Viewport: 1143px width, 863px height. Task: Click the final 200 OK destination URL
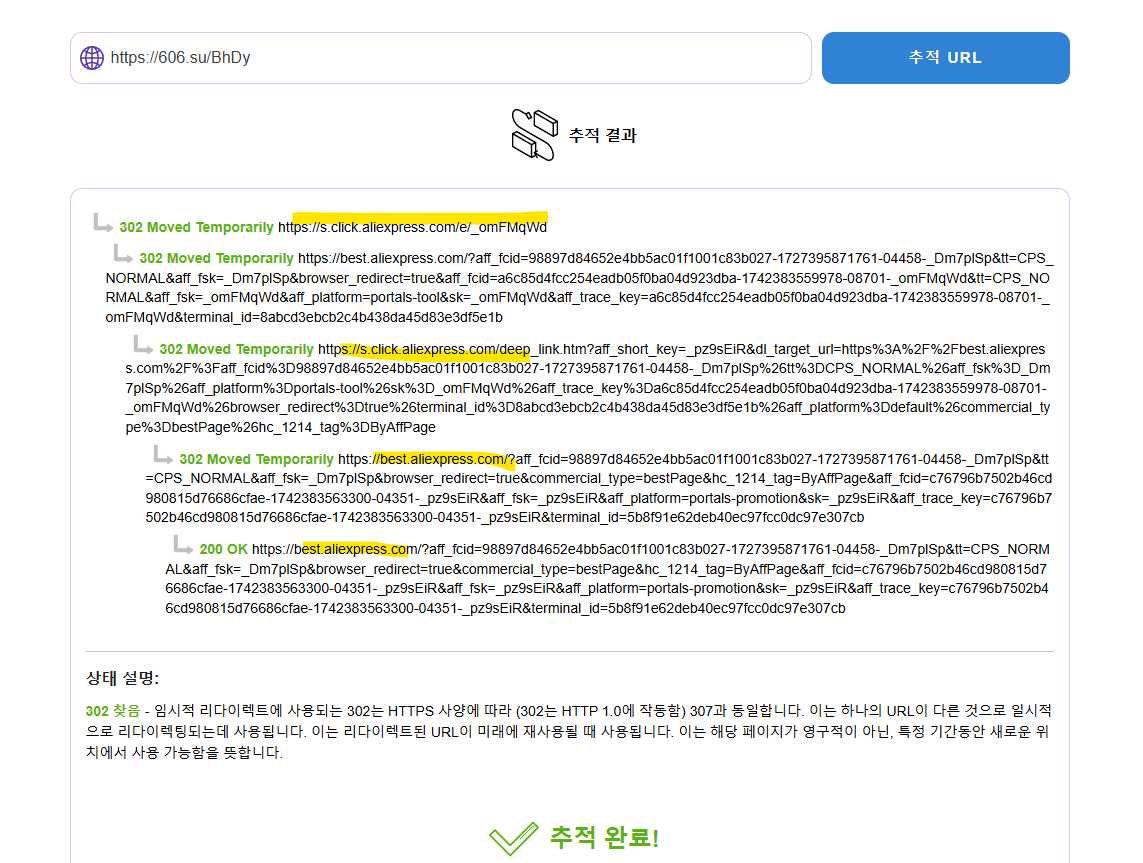607,579
